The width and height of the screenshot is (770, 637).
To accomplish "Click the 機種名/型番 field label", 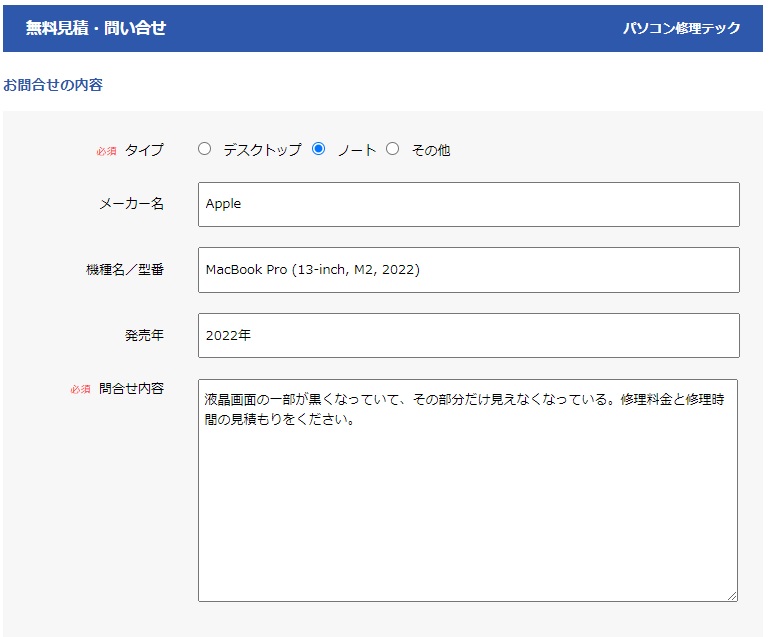I will tap(125, 270).
